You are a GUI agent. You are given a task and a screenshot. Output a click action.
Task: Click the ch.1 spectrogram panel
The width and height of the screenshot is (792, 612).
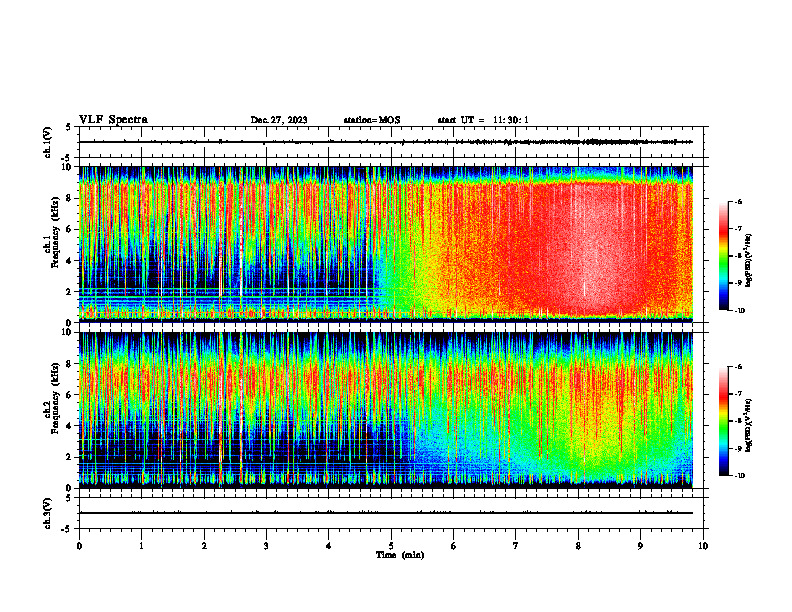(x=386, y=244)
